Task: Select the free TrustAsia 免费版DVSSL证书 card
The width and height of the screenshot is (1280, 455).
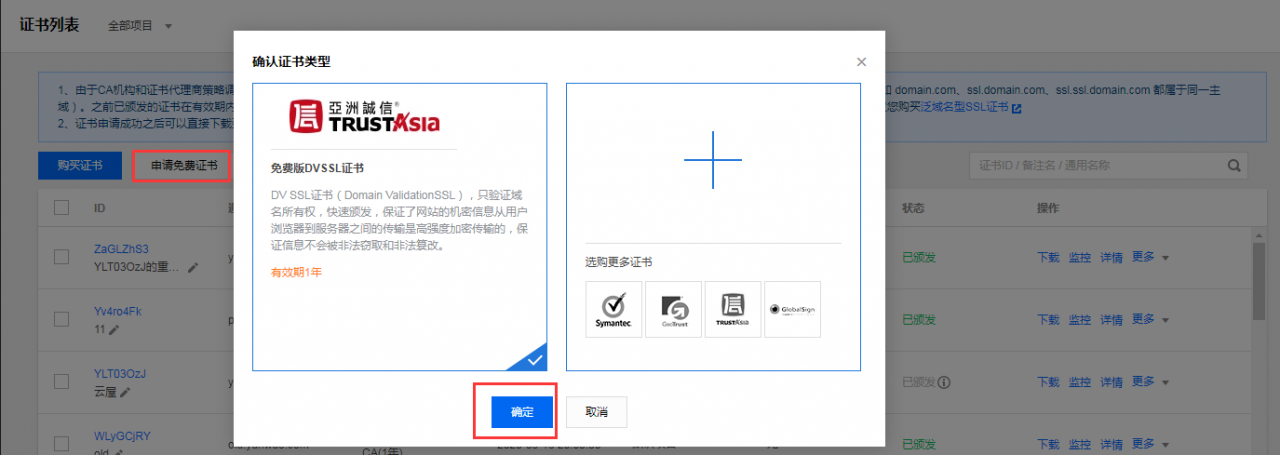Action: 400,227
